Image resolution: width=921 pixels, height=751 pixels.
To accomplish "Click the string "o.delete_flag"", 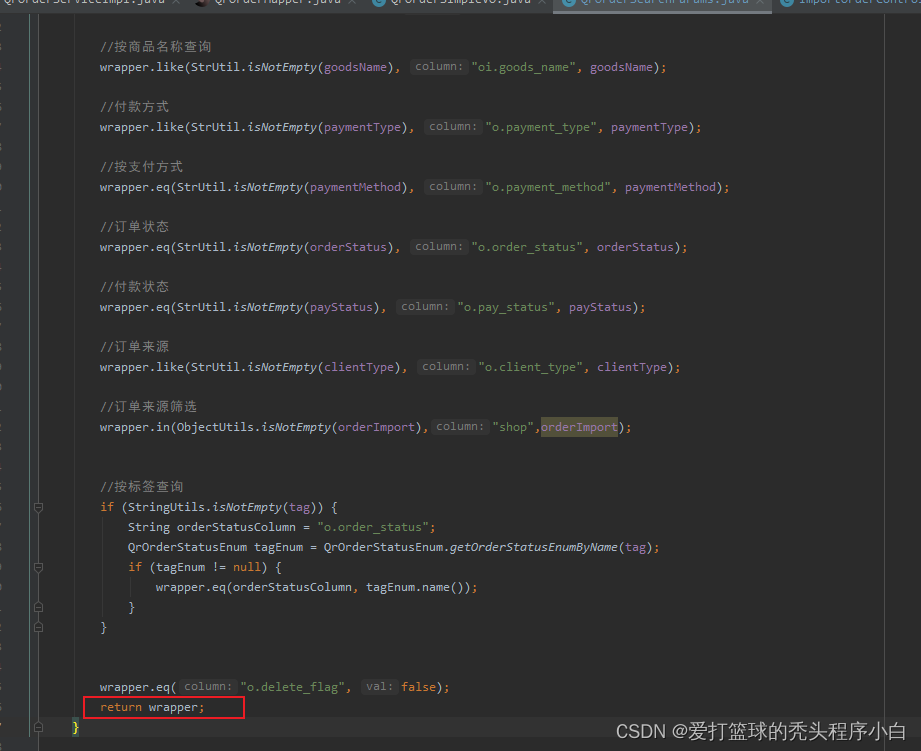I will coord(292,687).
